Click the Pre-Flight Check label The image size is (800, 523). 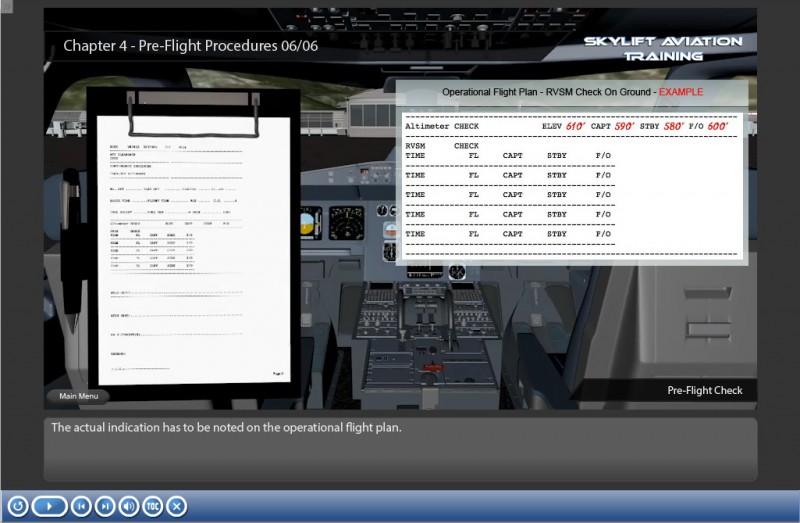tap(705, 390)
